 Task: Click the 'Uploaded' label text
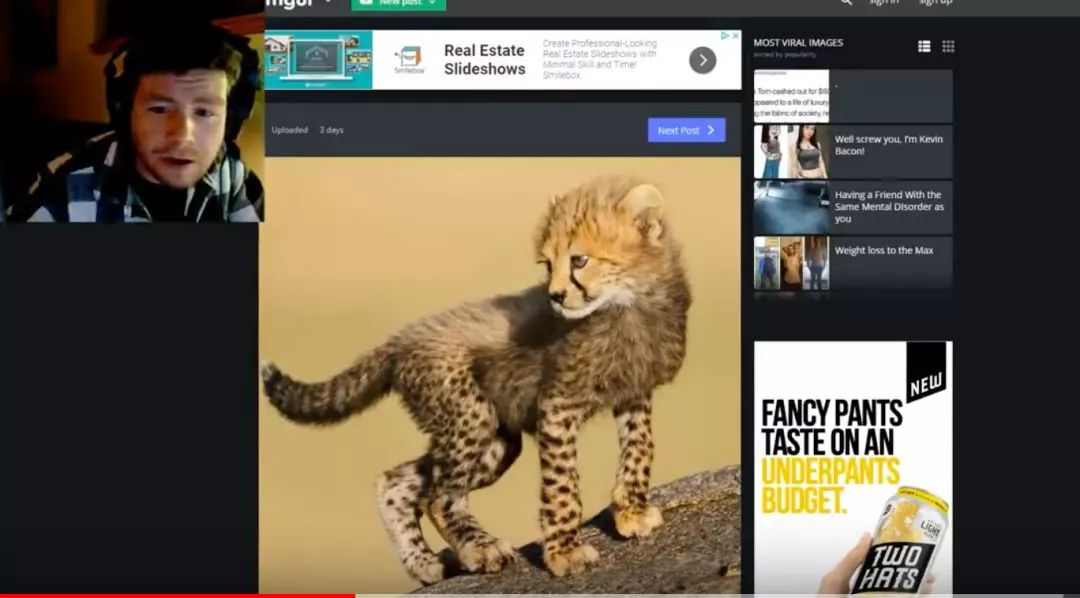tap(289, 130)
